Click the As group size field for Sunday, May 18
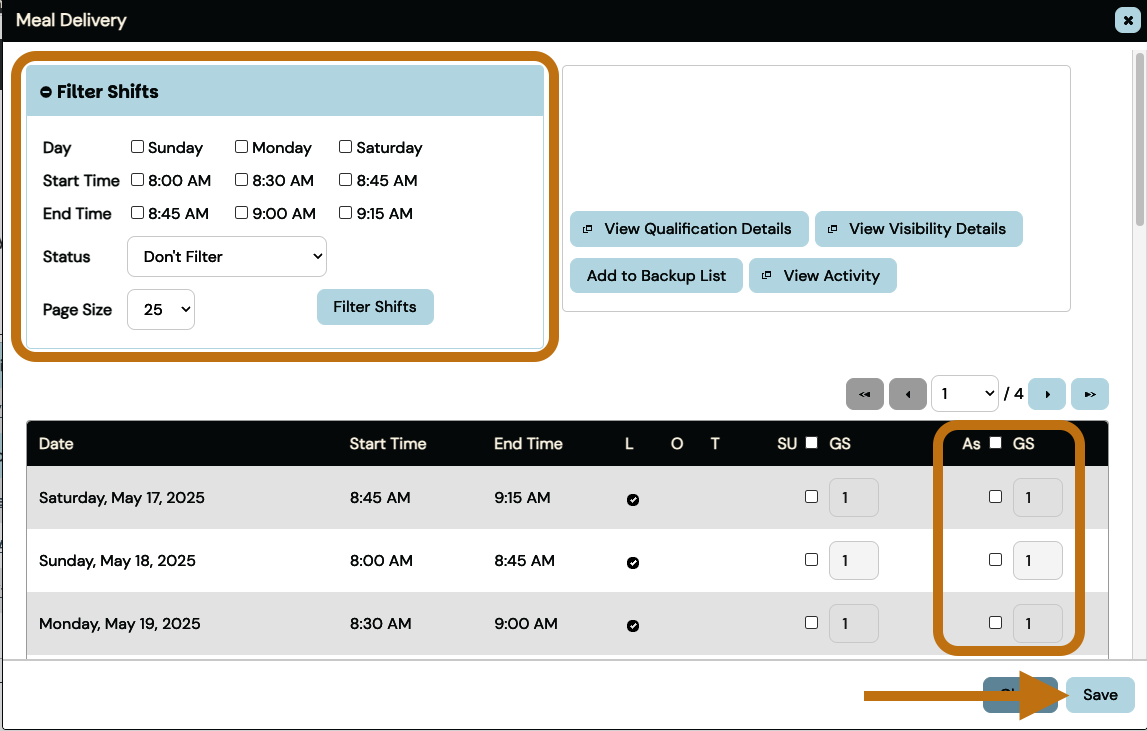 [x=1037, y=560]
